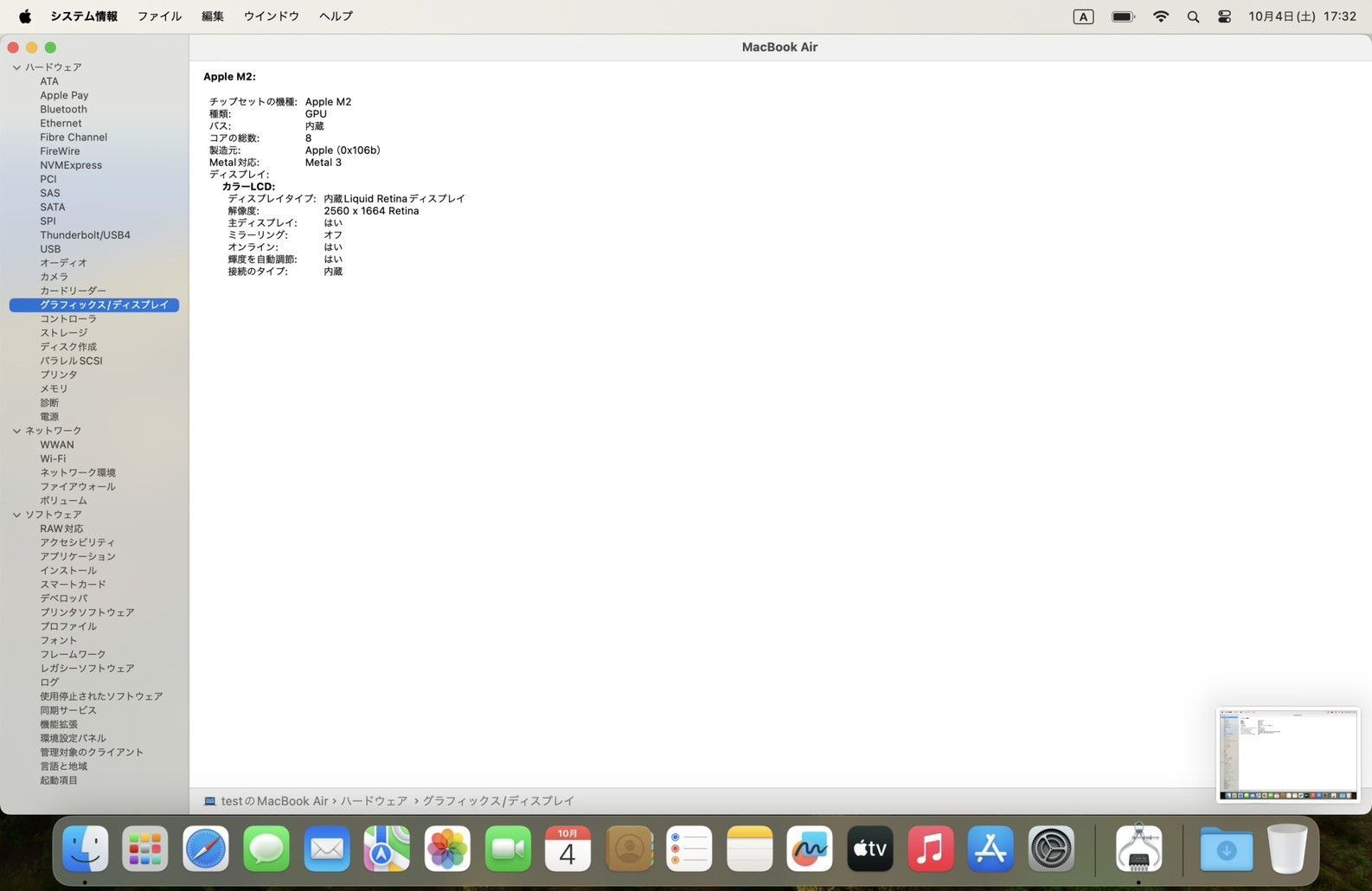Open Freeform app in Dock
This screenshot has width=1372, height=891.
(810, 849)
